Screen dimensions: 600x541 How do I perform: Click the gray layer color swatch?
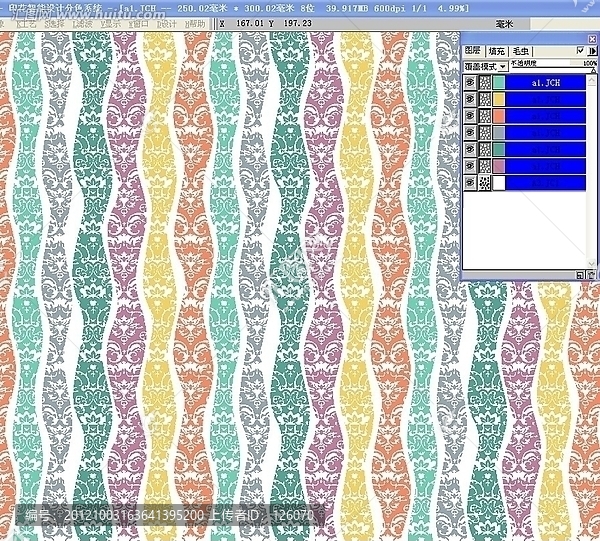click(499, 133)
